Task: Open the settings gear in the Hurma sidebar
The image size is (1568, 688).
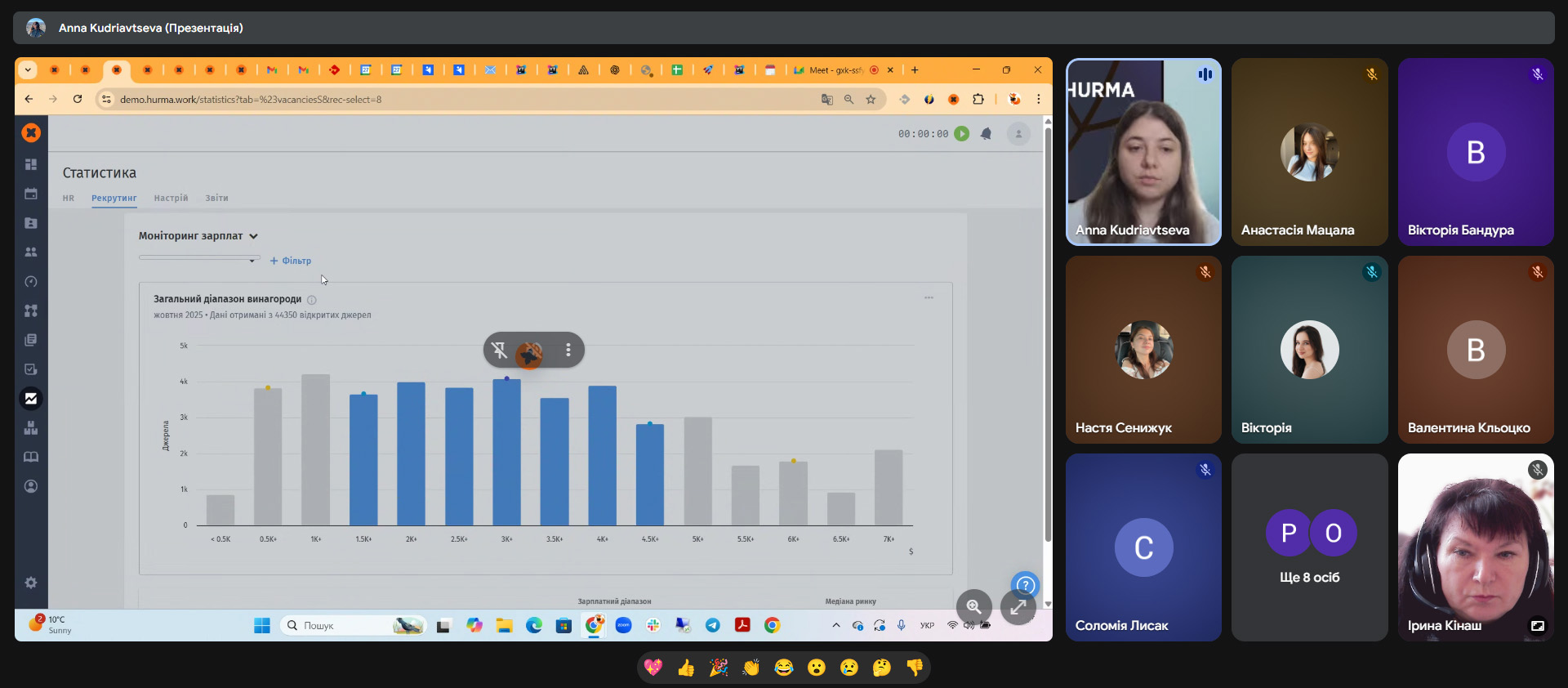Action: [31, 583]
